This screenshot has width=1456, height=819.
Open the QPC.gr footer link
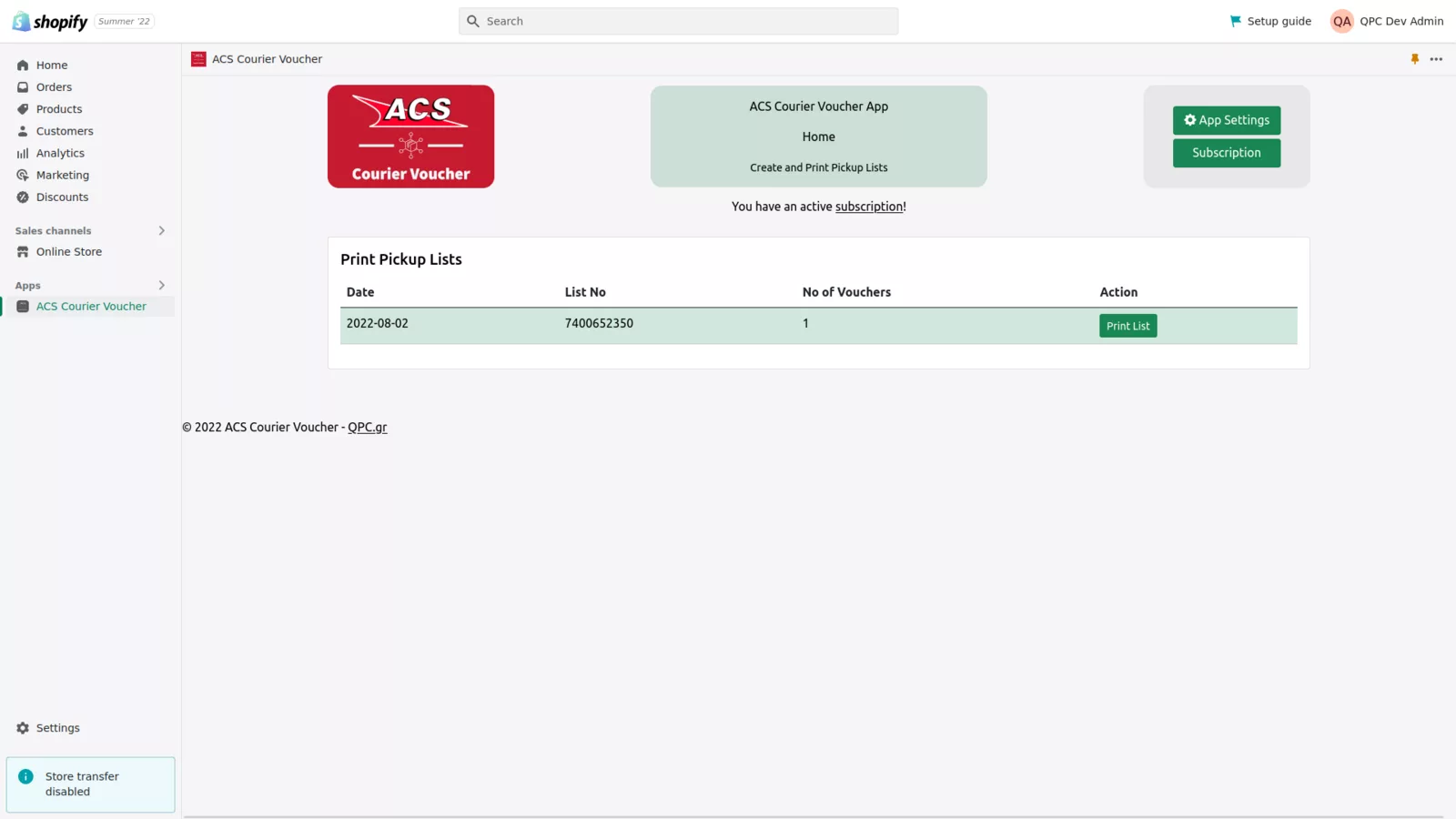(368, 427)
